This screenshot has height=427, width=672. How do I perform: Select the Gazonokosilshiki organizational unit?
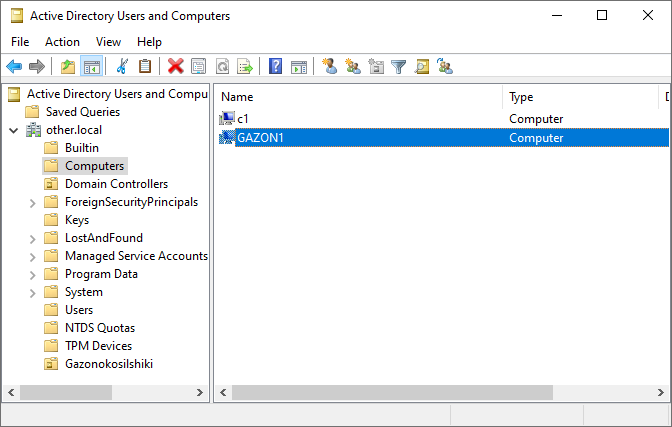pyautogui.click(x=109, y=364)
